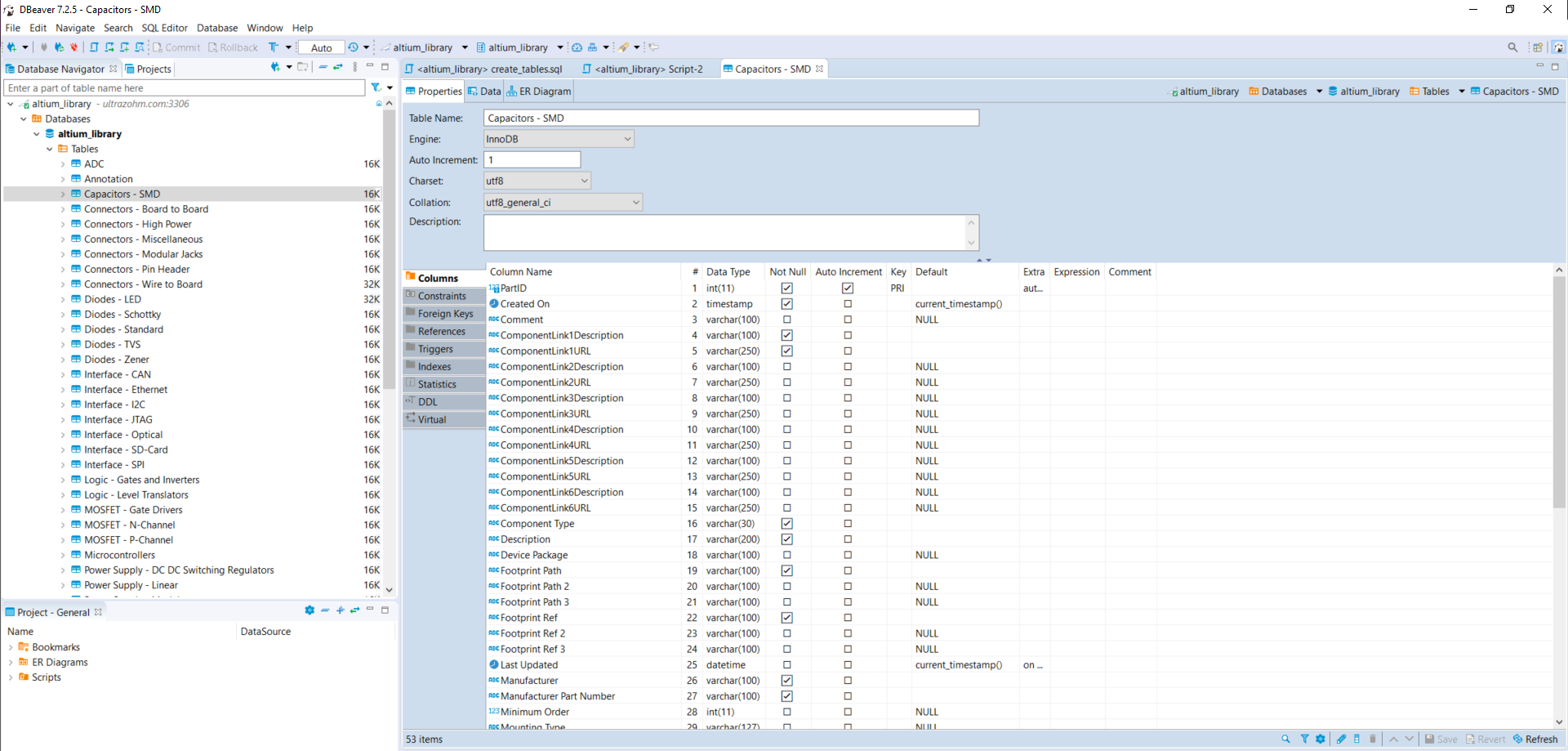Screen dimensions: 1568x751
Task: Open the Collation dropdown showing utf8_general_ci
Action: (x=563, y=203)
